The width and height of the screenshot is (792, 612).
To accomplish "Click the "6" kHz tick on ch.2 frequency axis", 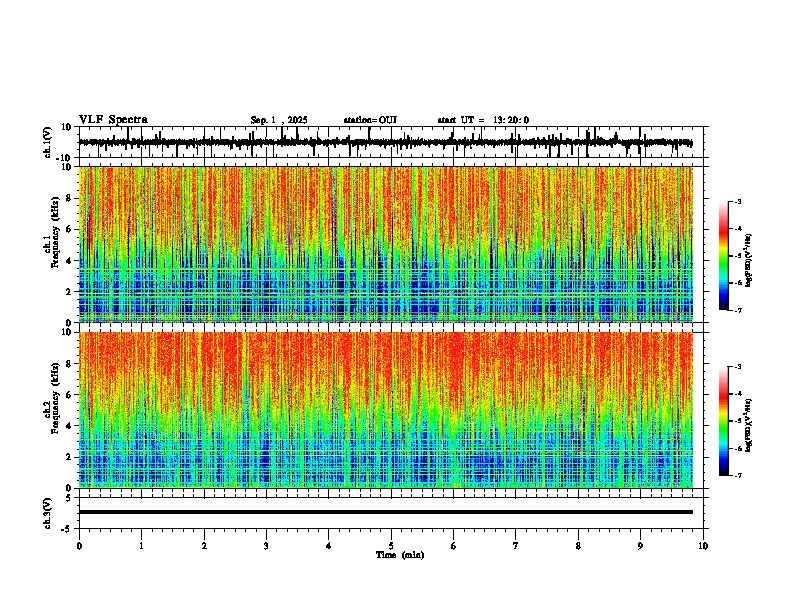I will (x=70, y=395).
